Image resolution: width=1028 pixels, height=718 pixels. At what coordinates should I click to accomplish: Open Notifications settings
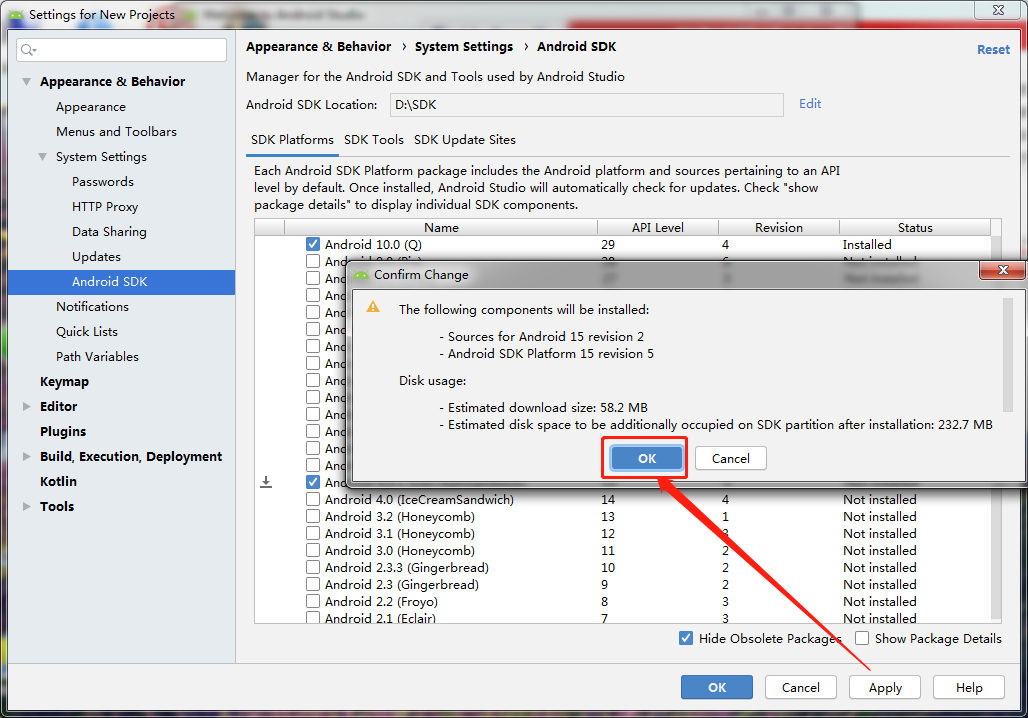click(92, 307)
